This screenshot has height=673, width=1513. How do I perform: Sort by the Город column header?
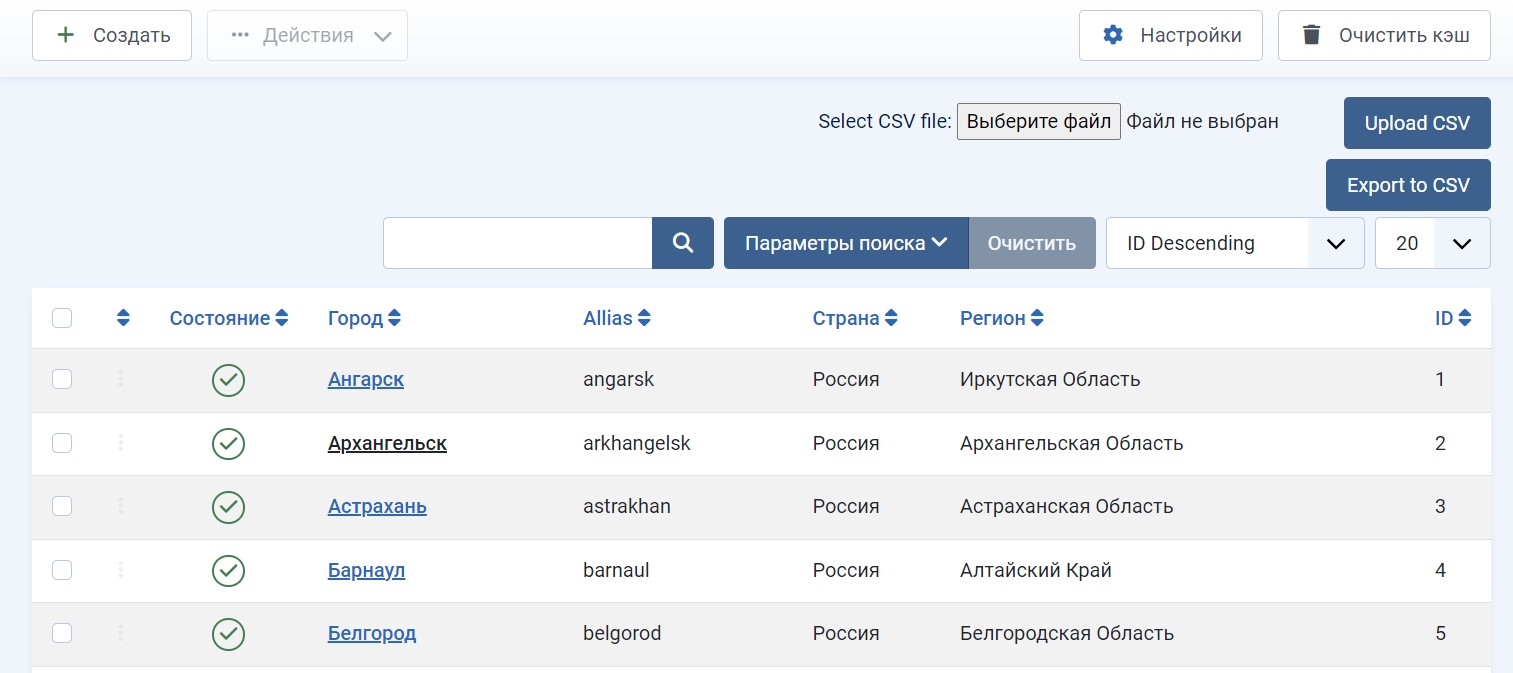click(364, 318)
